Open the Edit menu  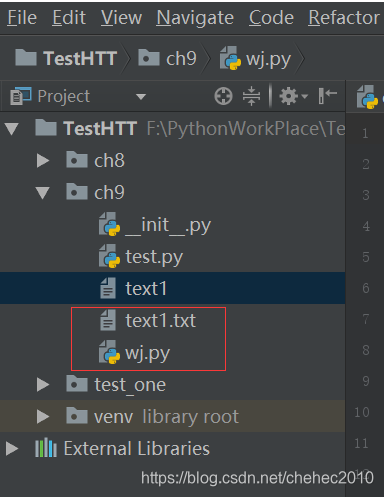point(69,18)
